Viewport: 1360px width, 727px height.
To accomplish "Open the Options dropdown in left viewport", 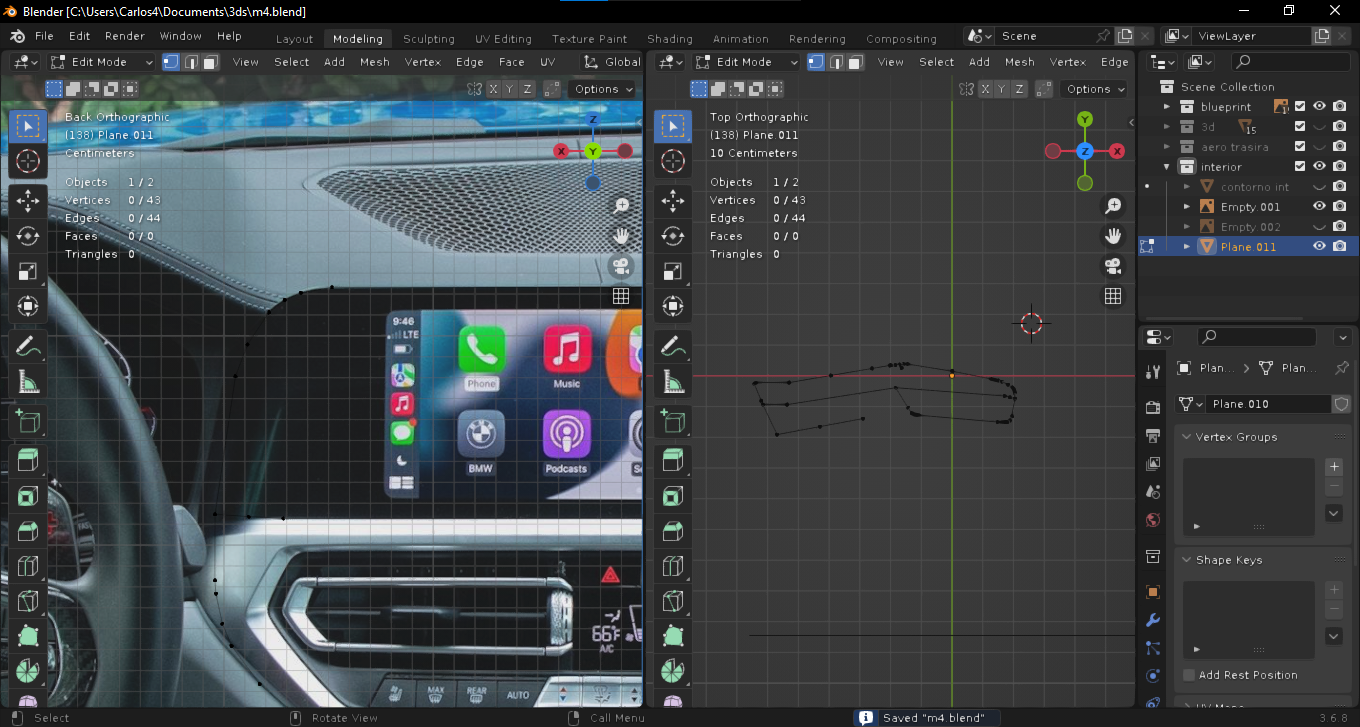I will (x=603, y=89).
